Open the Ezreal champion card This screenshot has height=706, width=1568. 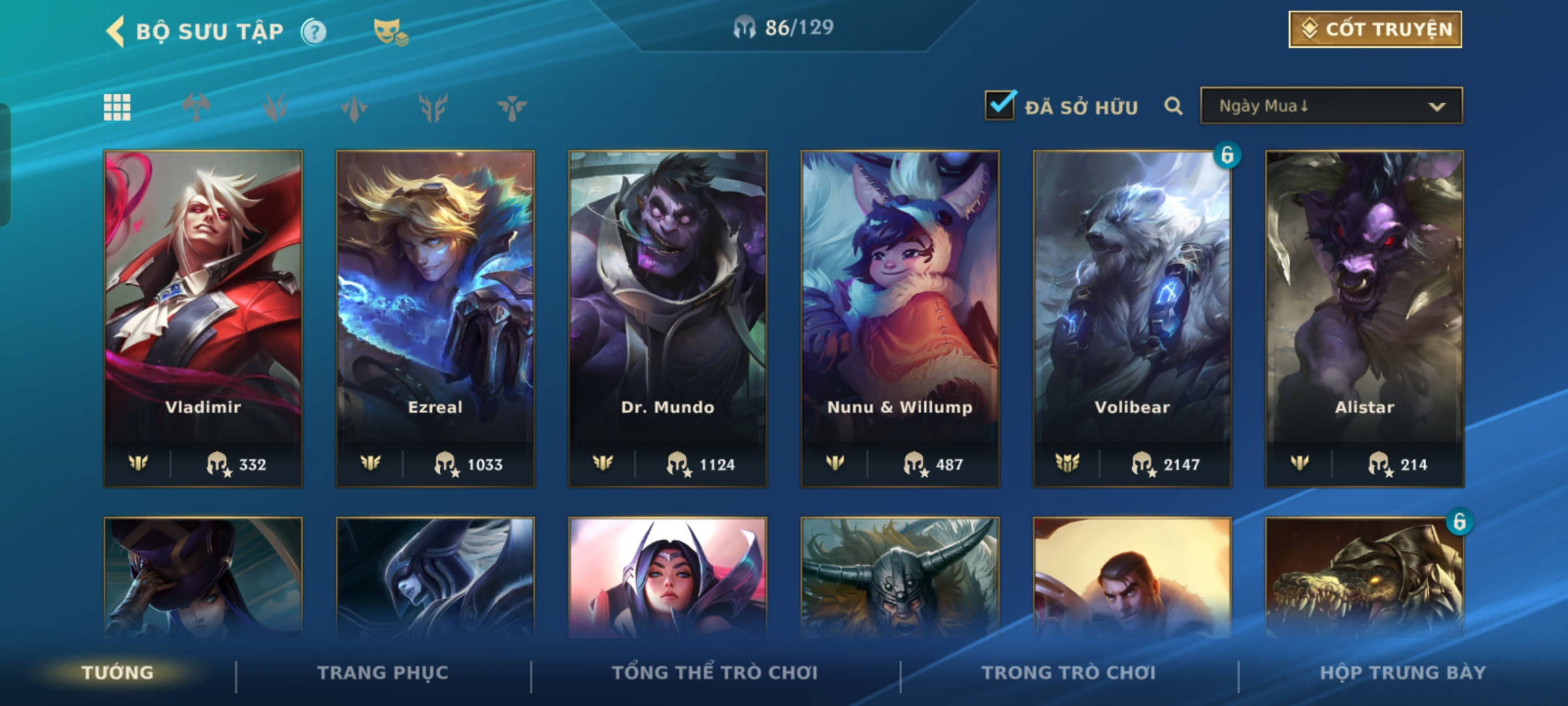tap(435, 319)
